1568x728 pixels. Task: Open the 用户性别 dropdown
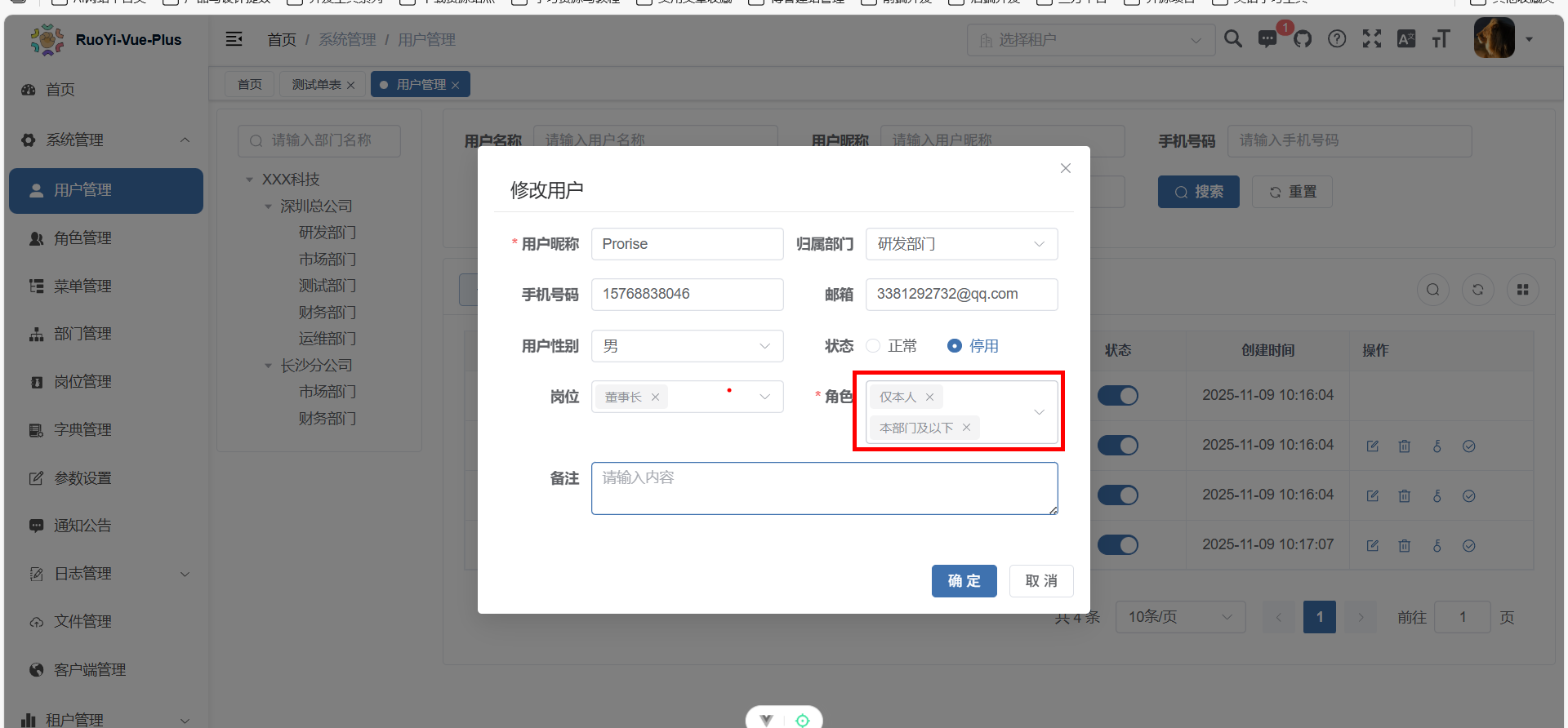click(687, 346)
